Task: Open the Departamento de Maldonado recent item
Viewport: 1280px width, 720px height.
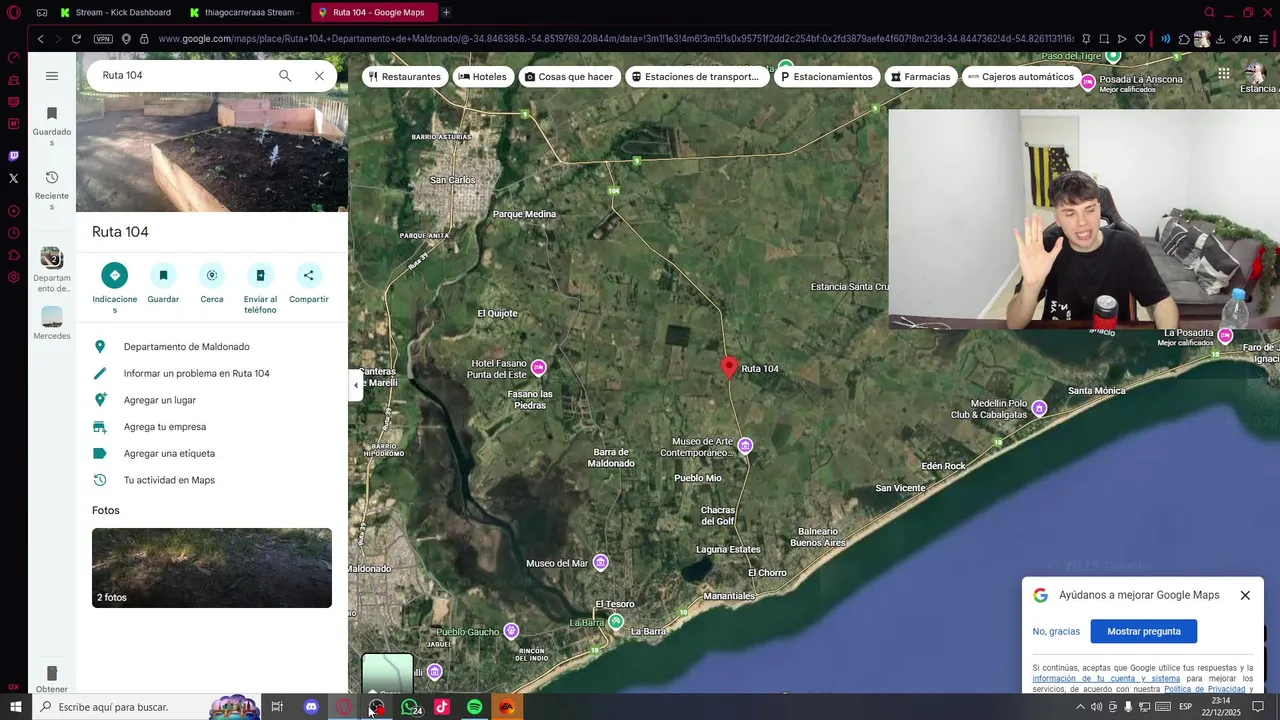Action: [x=52, y=270]
